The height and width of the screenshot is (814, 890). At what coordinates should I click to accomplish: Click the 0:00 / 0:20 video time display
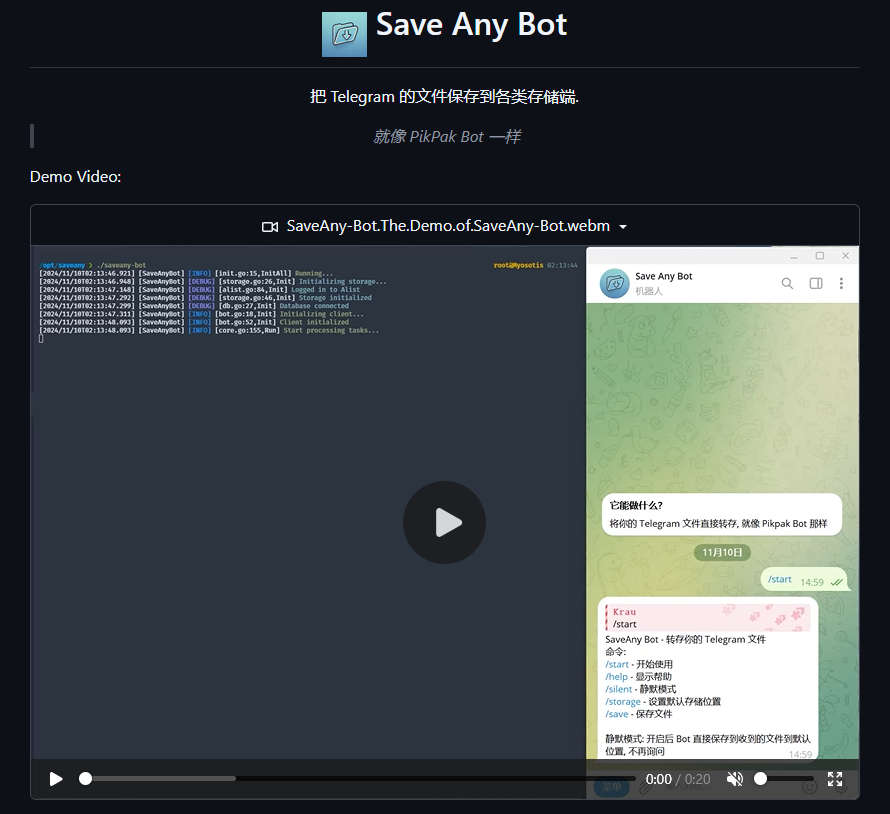pos(678,779)
